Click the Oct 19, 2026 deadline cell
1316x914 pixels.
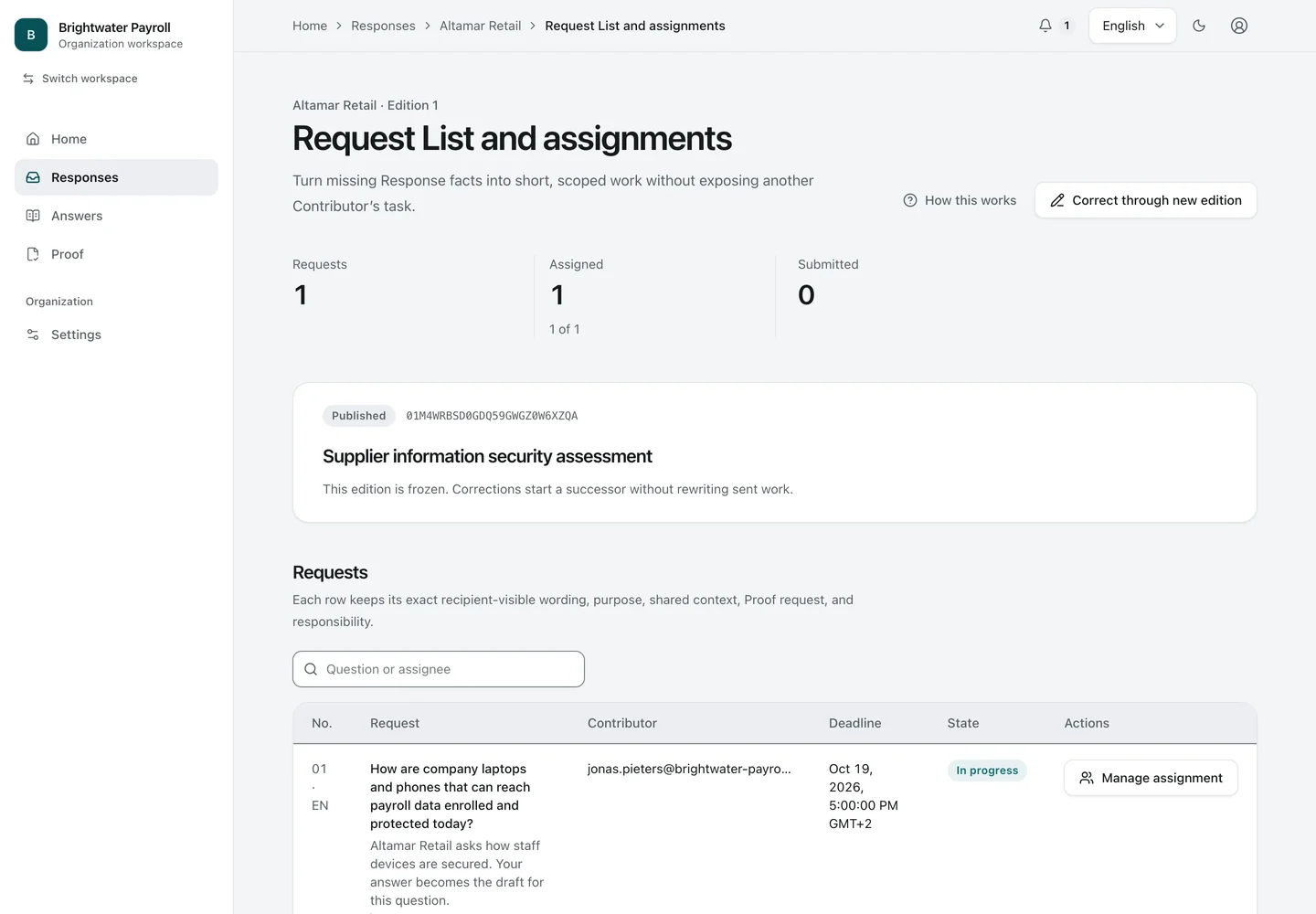(x=864, y=796)
